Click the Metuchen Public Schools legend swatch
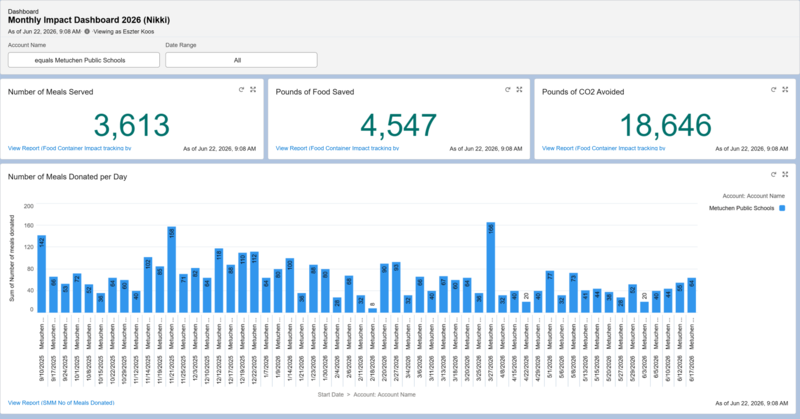This screenshot has height=419, width=800. pos(782,208)
